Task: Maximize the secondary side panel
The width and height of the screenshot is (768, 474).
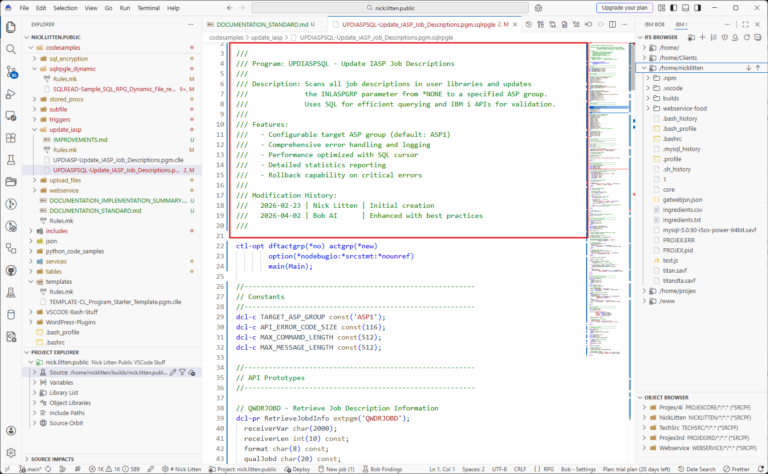Action: pyautogui.click(x=745, y=24)
